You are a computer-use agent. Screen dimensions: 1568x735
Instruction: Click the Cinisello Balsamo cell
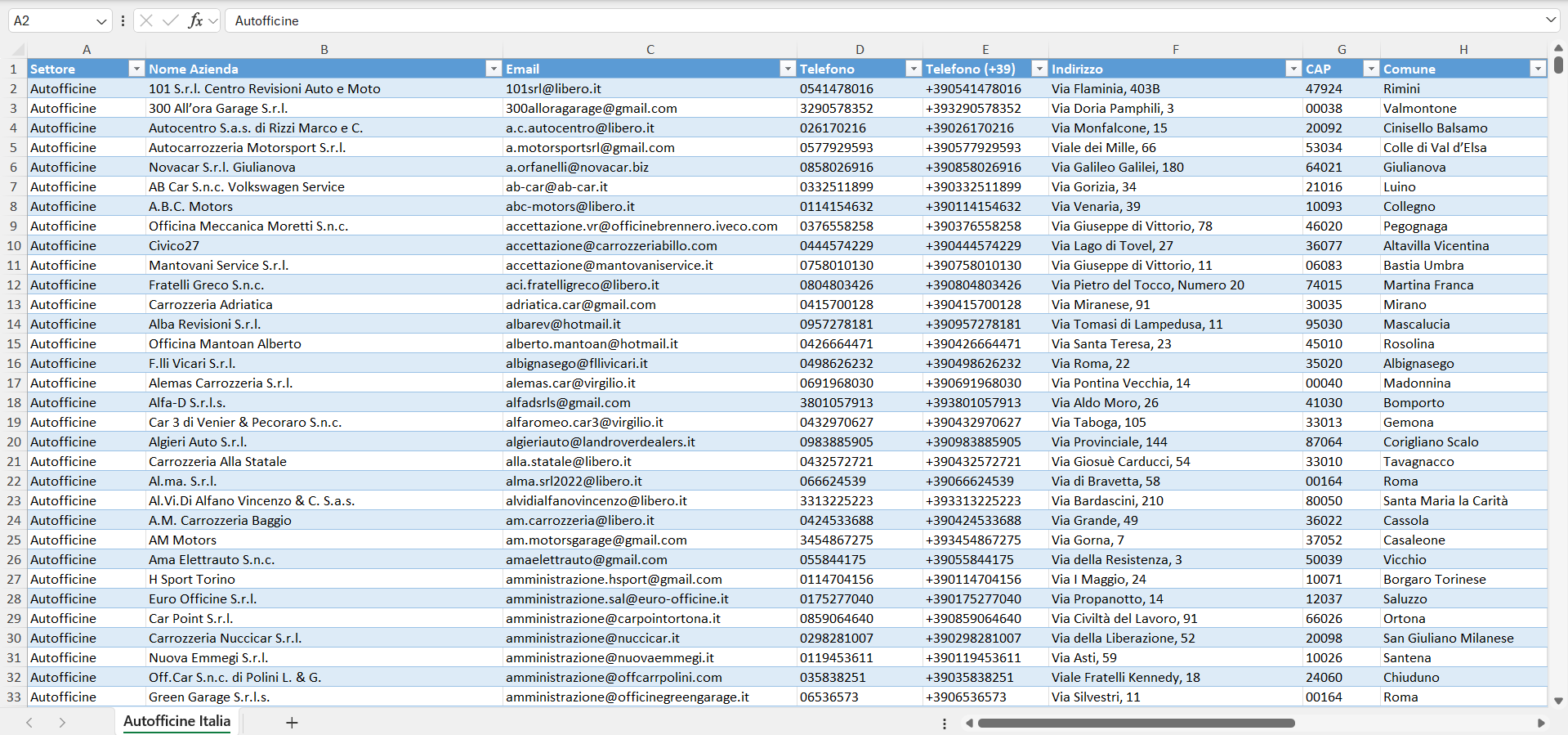(x=1463, y=128)
